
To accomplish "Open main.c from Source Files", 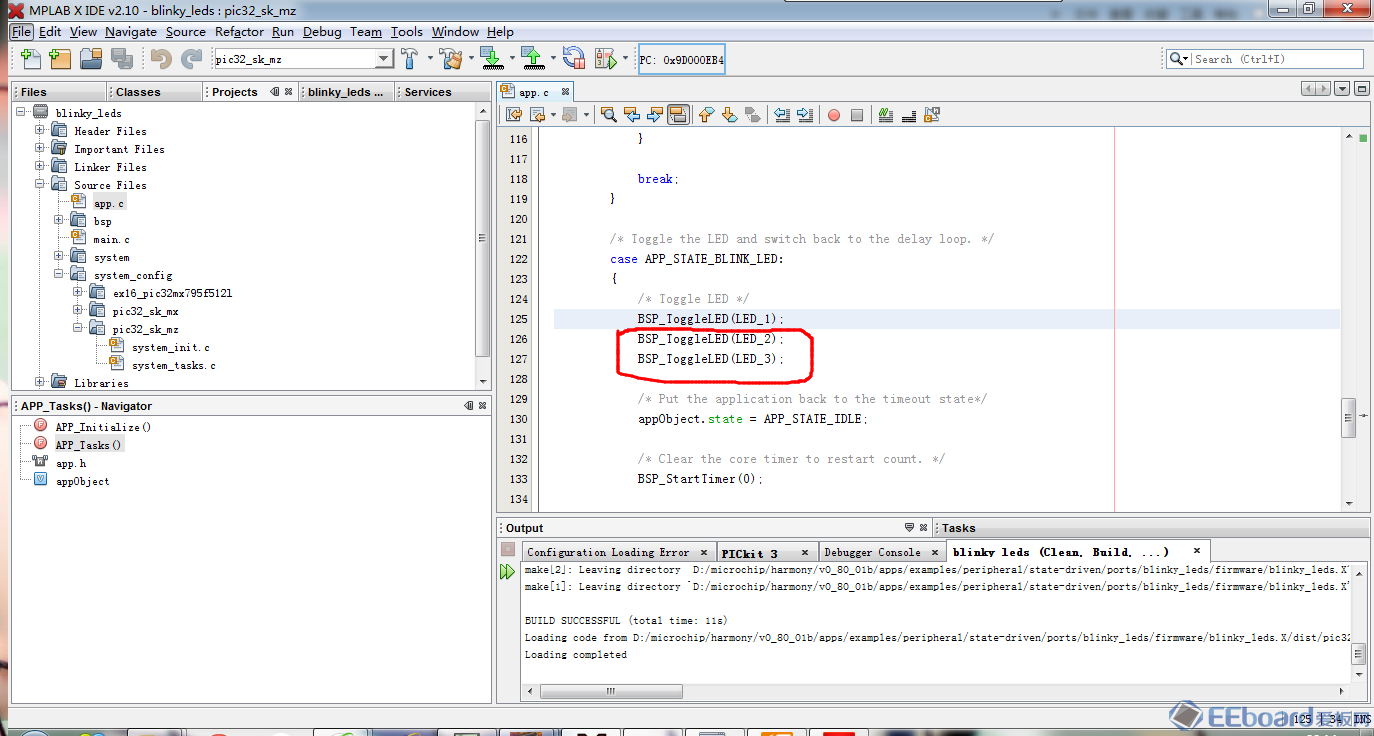I will point(111,239).
